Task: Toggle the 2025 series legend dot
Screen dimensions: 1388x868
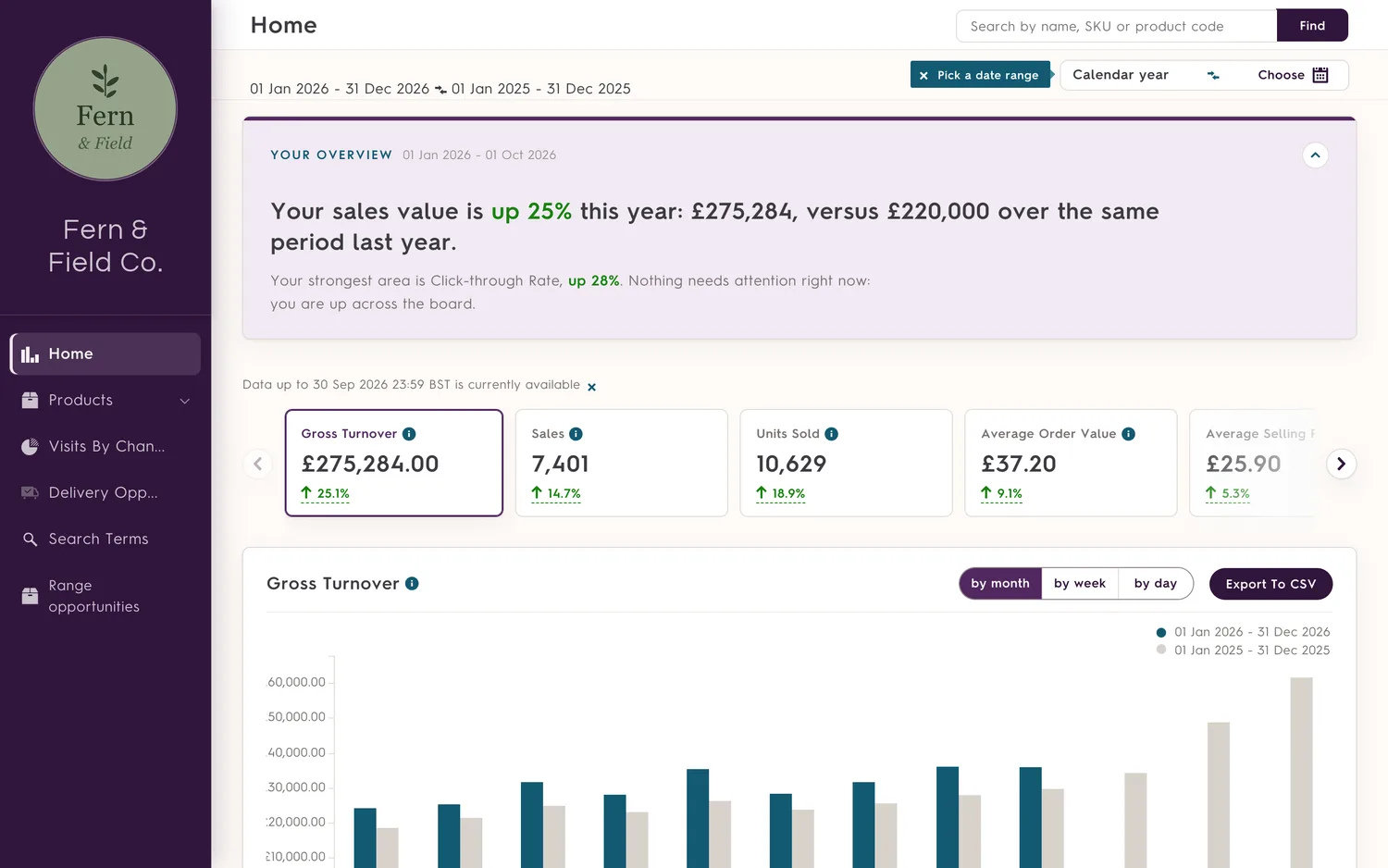Action: 1161,651
